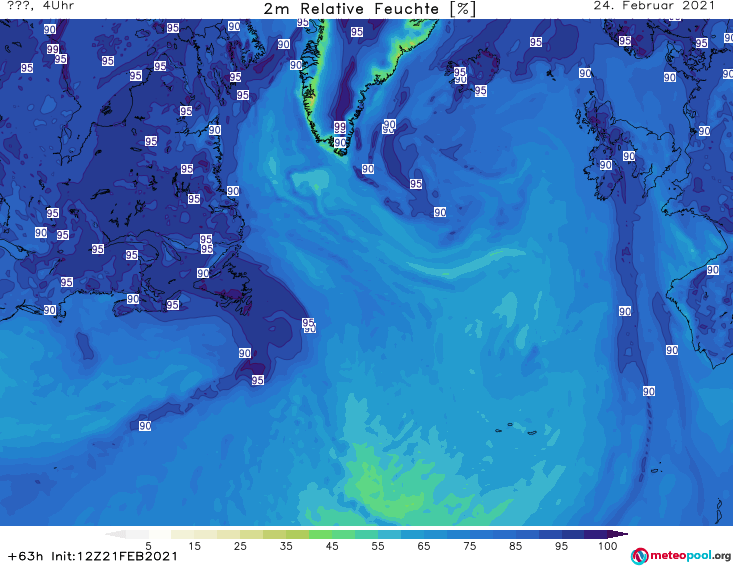Click the '???, 4Uhr' time label
The height and width of the screenshot is (566, 733).
[41, 6]
